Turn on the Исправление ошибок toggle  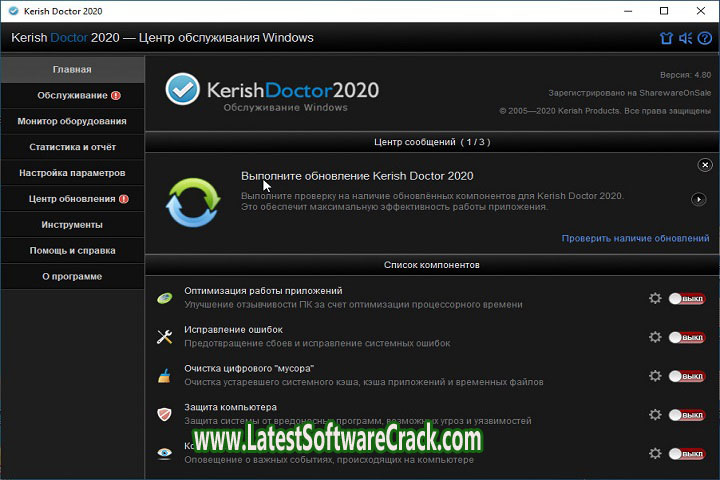point(687,337)
